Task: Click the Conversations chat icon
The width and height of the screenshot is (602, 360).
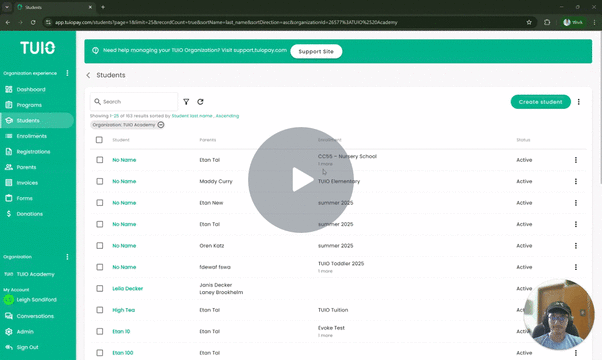Action: (9, 316)
